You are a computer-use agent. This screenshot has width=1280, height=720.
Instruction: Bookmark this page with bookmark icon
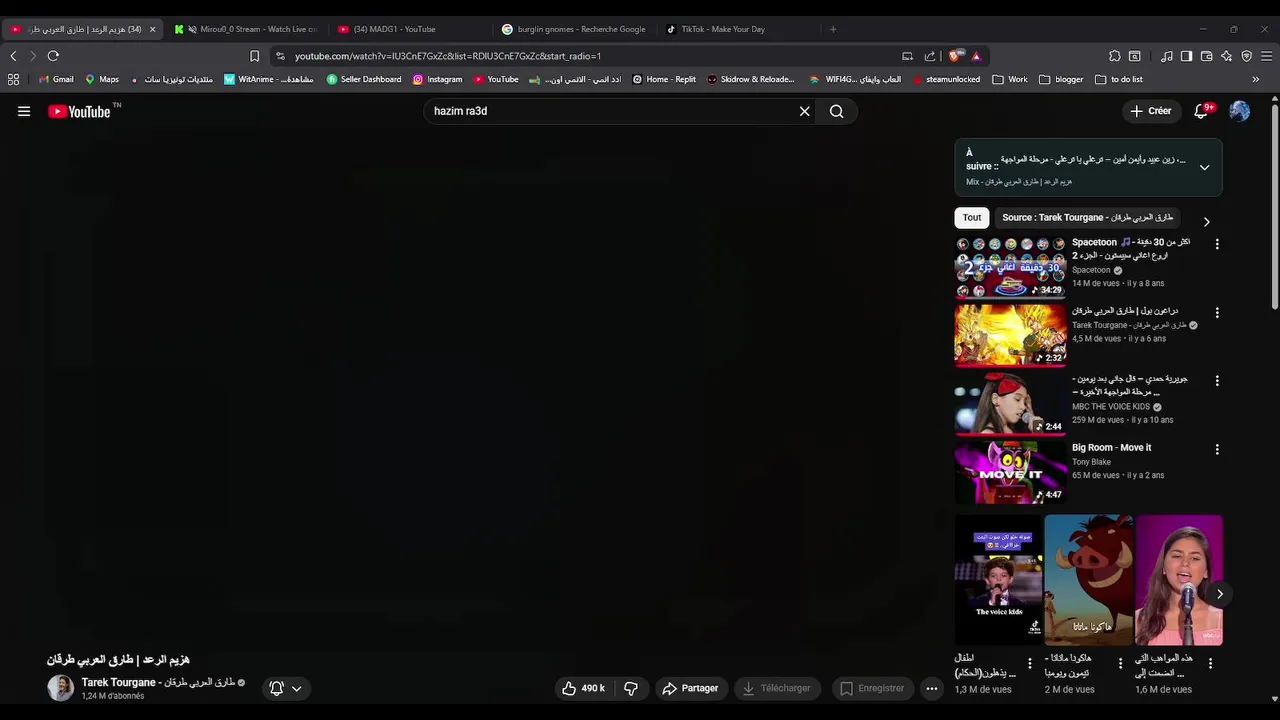pyautogui.click(x=254, y=56)
